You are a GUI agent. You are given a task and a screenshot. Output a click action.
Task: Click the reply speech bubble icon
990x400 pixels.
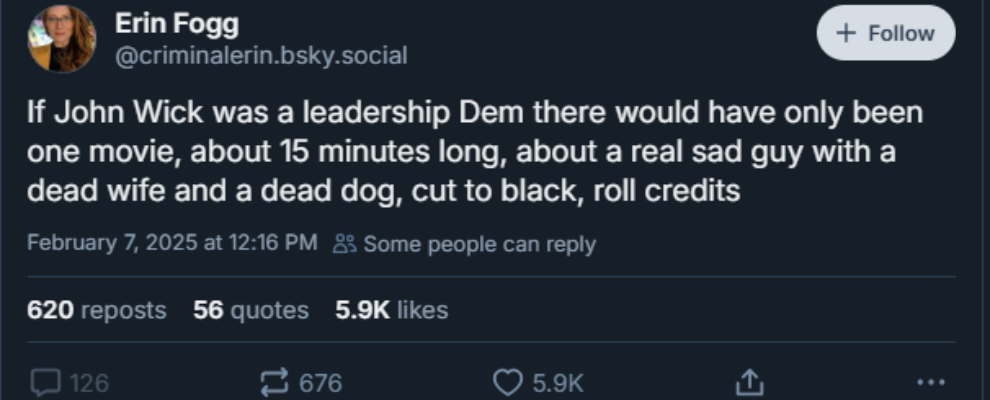coord(46,382)
